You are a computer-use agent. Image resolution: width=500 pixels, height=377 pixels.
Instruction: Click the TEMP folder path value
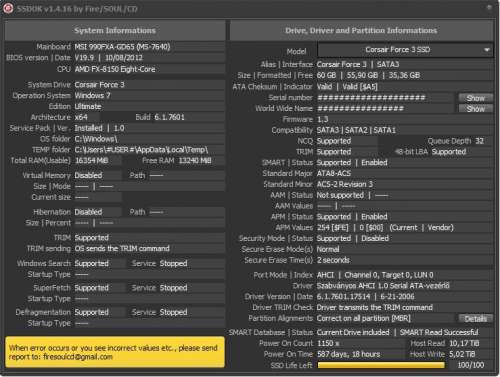point(141,150)
